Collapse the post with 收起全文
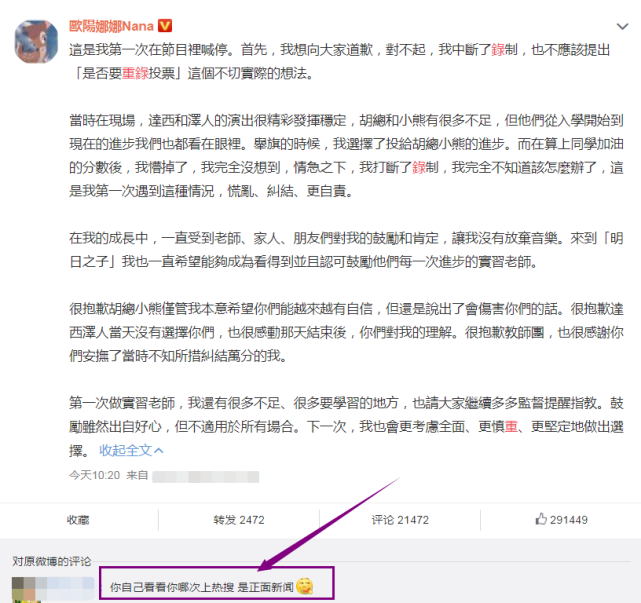The image size is (641, 603). tap(131, 450)
